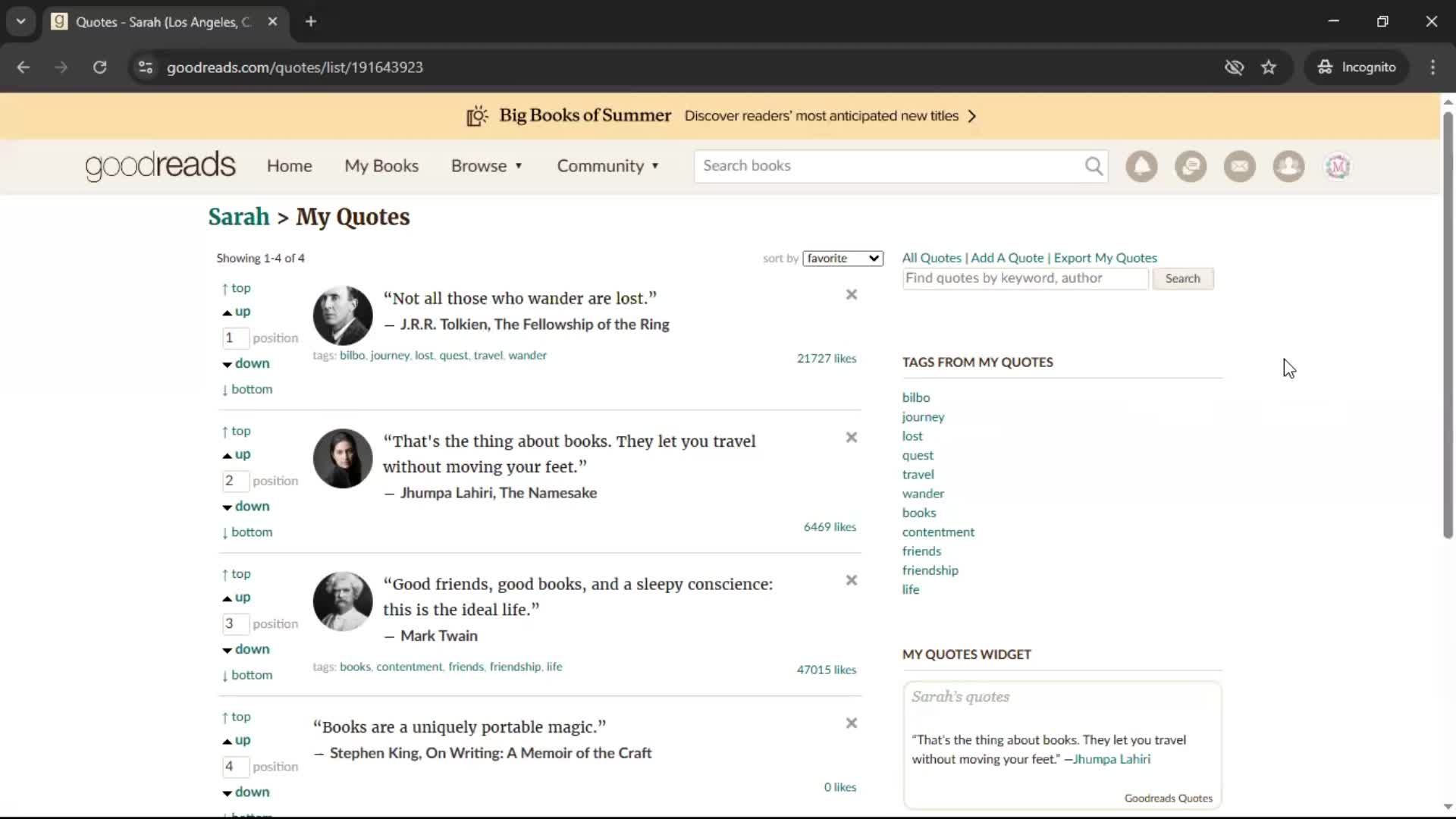Click the address bar URL
The height and width of the screenshot is (819, 1456).
point(295,67)
